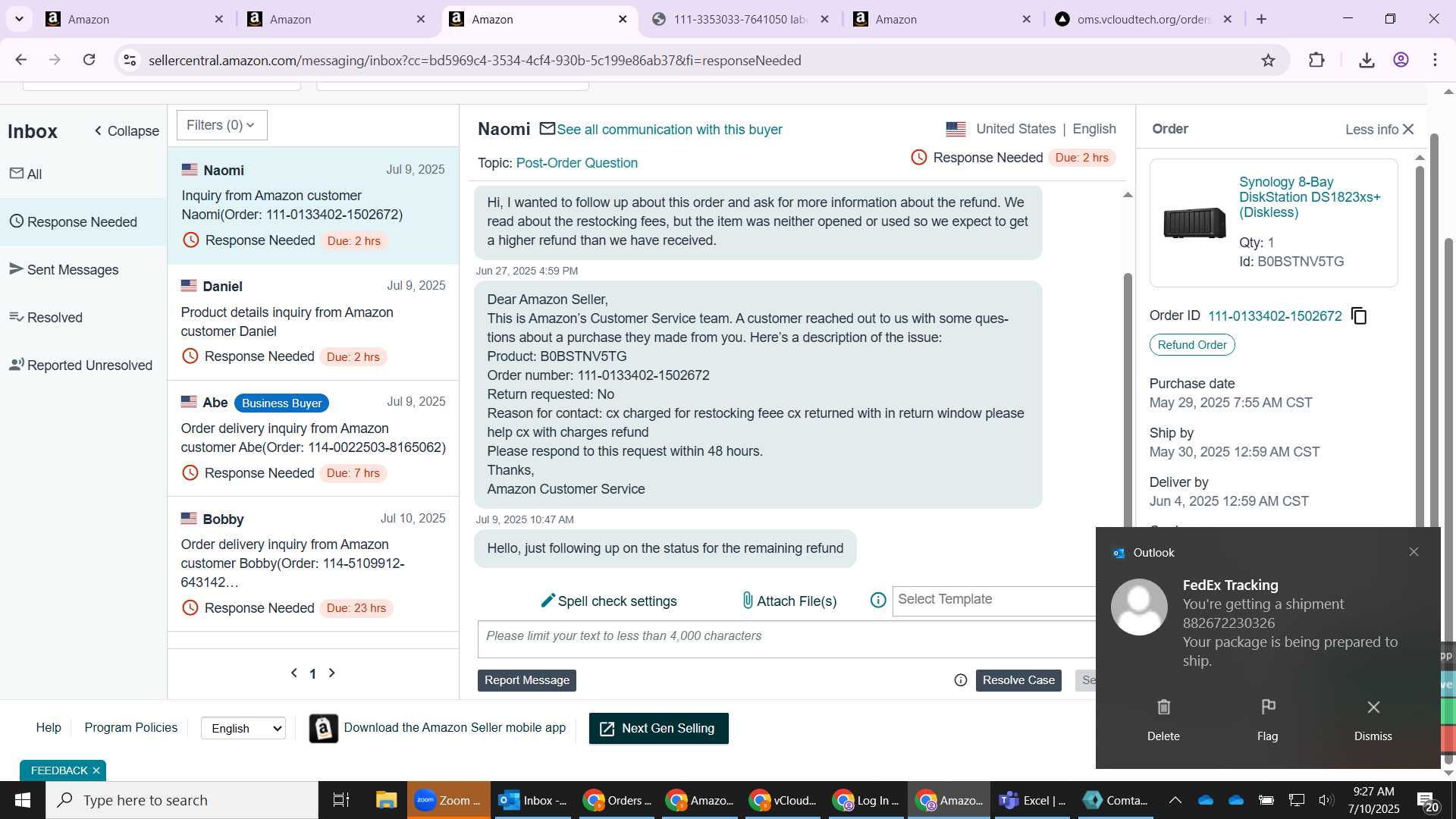Open Synology 8-Bay DiskStation product link
This screenshot has width=1456, height=819.
tap(1310, 197)
